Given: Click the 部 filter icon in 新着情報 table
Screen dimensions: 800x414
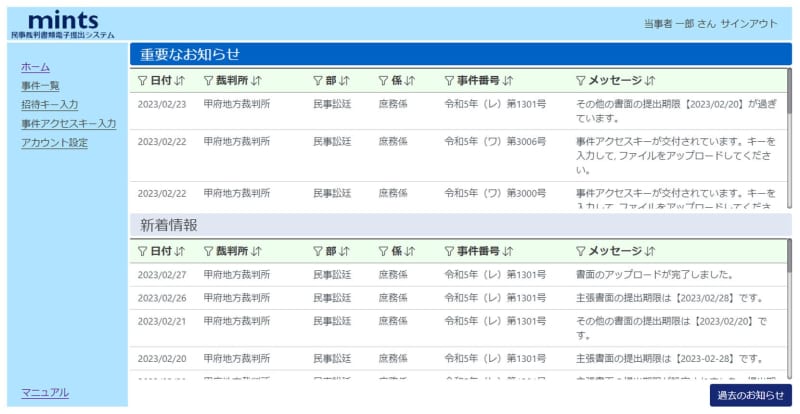Looking at the screenshot, I should pyautogui.click(x=317, y=251).
